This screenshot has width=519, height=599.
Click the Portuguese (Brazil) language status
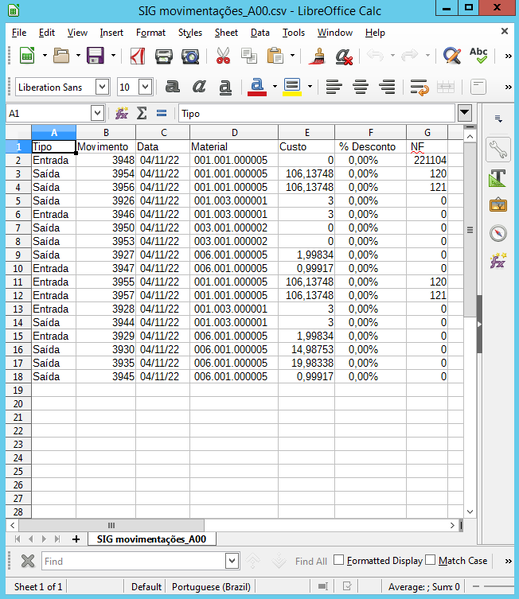211,587
